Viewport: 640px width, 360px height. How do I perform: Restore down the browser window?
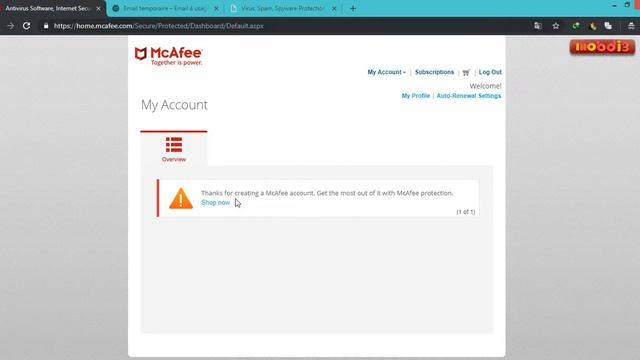coord(627,5)
